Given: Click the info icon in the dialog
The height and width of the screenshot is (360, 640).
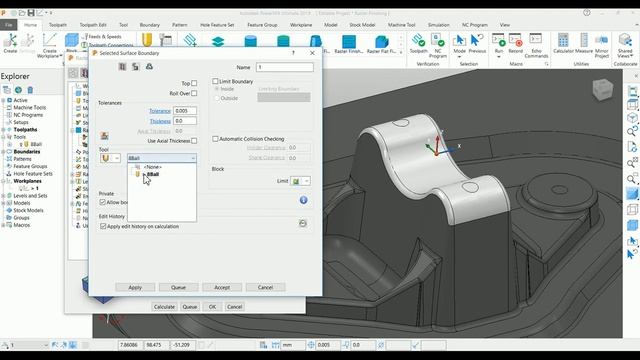Looking at the screenshot, I should tap(303, 200).
